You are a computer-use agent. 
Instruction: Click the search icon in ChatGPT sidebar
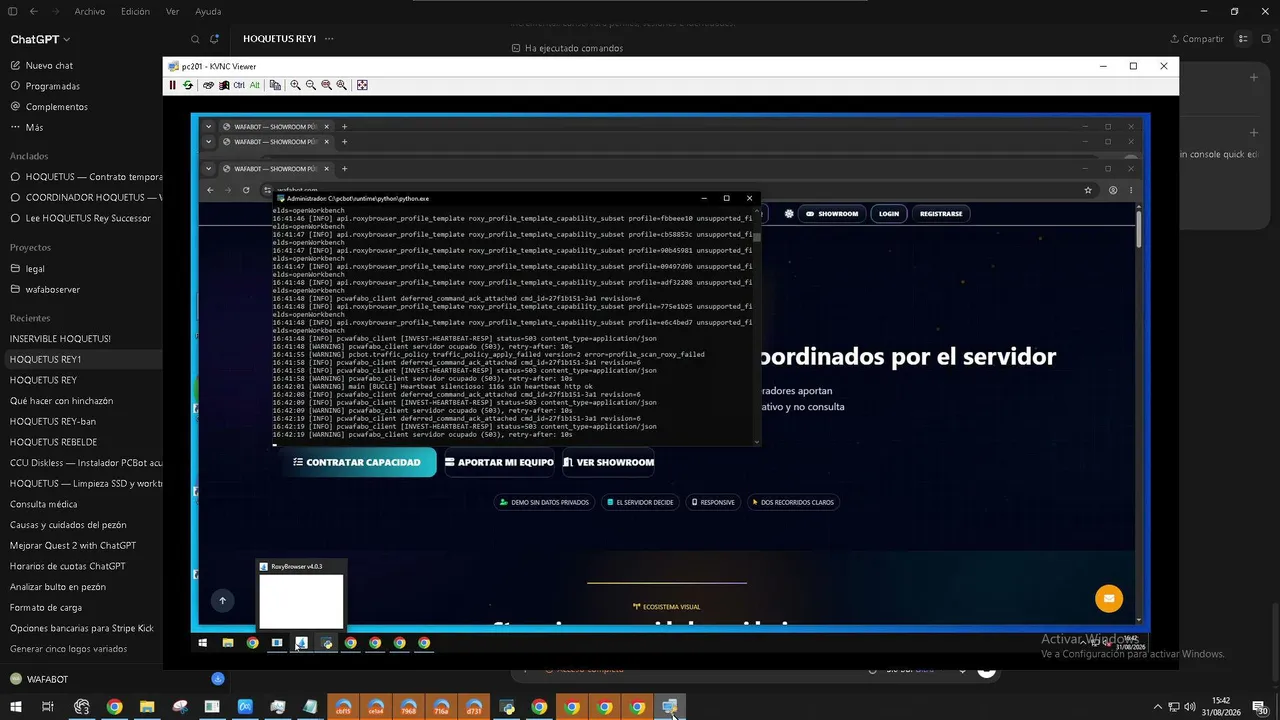[x=195, y=39]
